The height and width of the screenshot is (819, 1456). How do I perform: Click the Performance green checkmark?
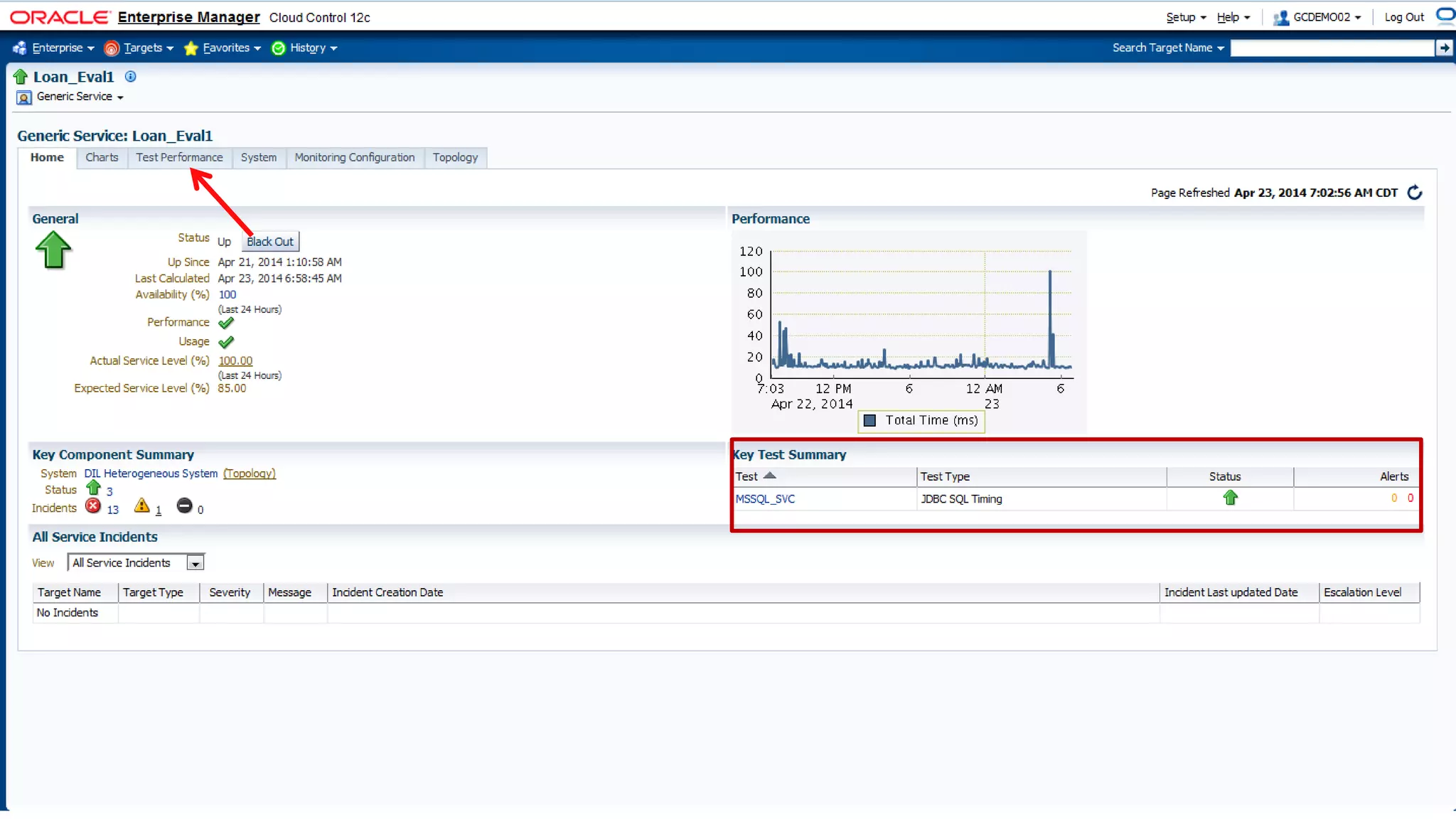(x=226, y=323)
